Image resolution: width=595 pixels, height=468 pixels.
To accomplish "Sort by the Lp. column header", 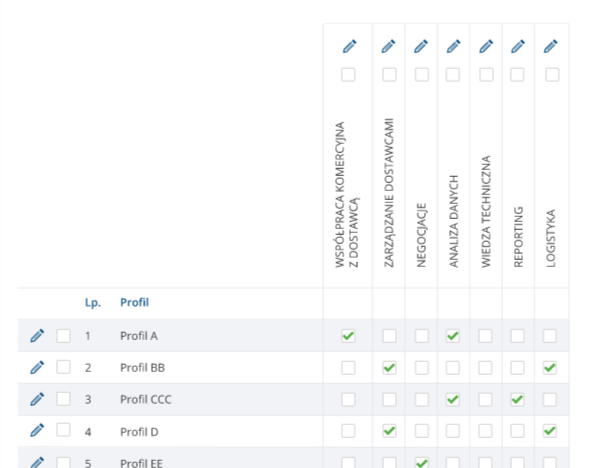I will click(x=93, y=303).
